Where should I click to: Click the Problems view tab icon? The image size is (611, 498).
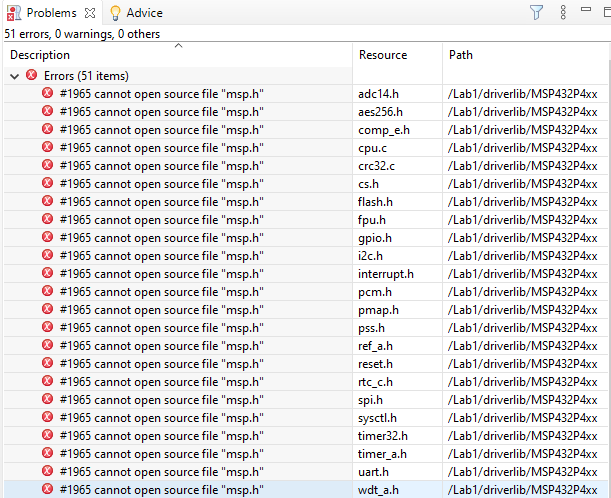(x=13, y=13)
